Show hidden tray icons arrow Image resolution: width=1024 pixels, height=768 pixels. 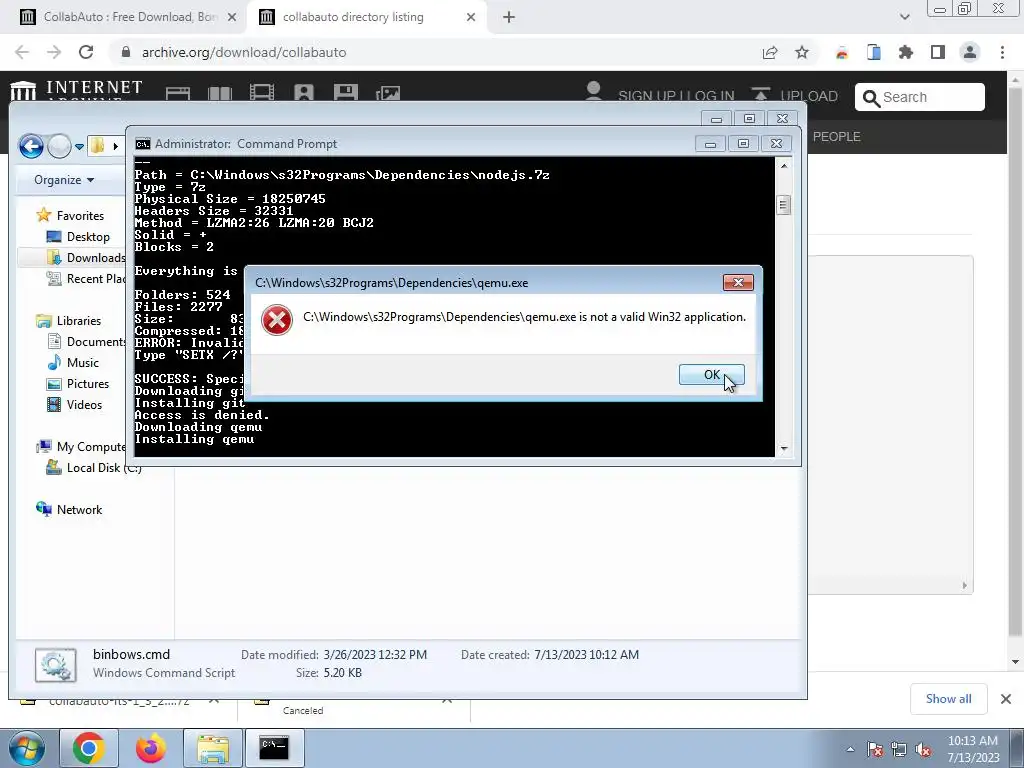(x=850, y=749)
